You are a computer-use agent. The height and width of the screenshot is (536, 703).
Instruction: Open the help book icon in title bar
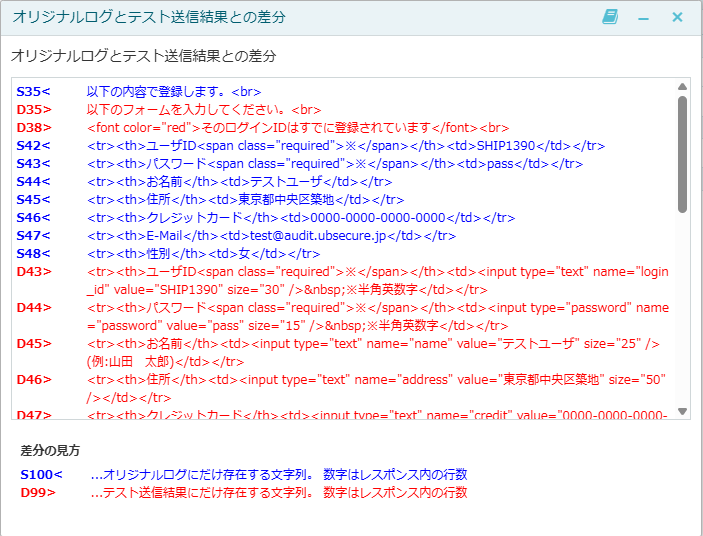point(611,17)
